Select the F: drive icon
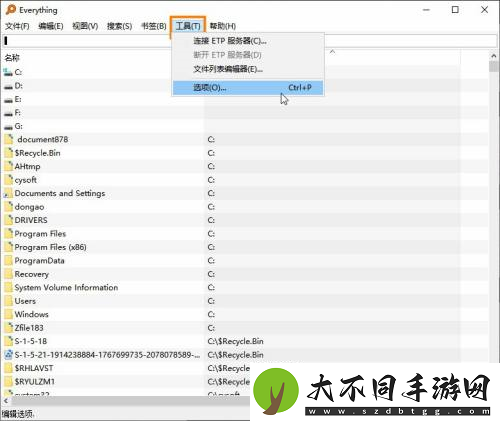Image resolution: width=500 pixels, height=421 pixels. click(x=8, y=113)
